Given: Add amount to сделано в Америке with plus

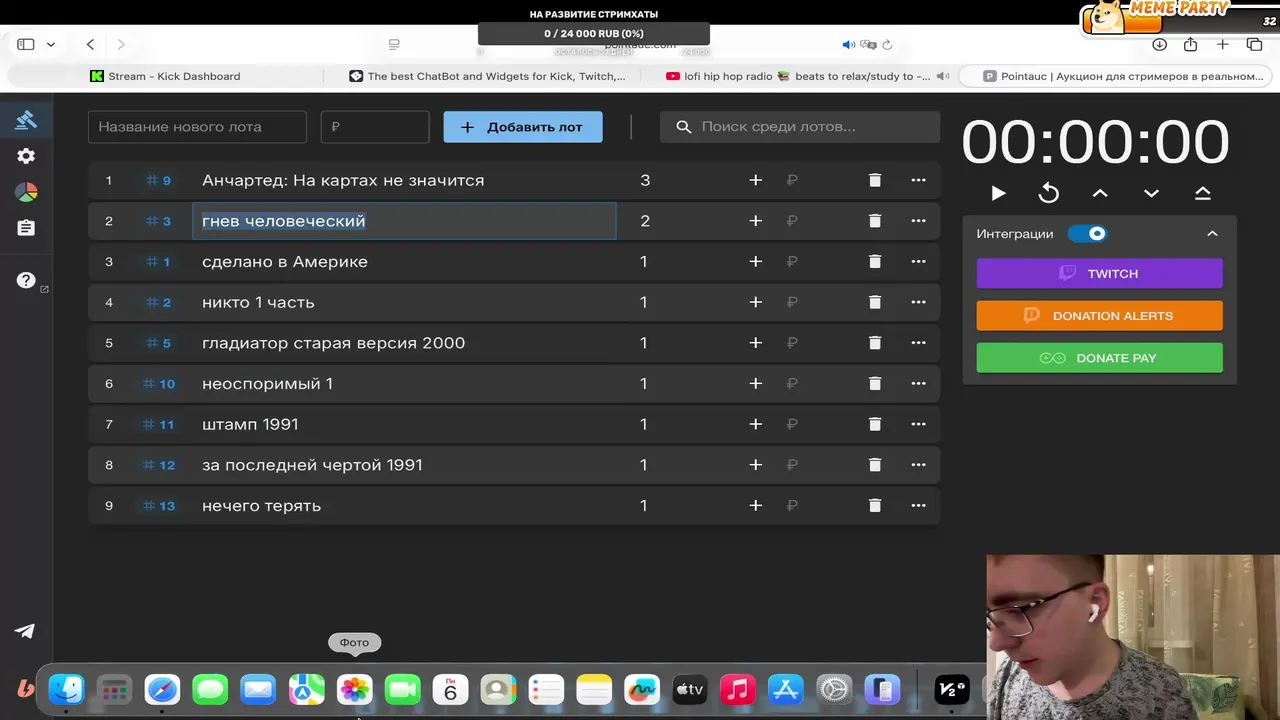Looking at the screenshot, I should click(756, 262).
